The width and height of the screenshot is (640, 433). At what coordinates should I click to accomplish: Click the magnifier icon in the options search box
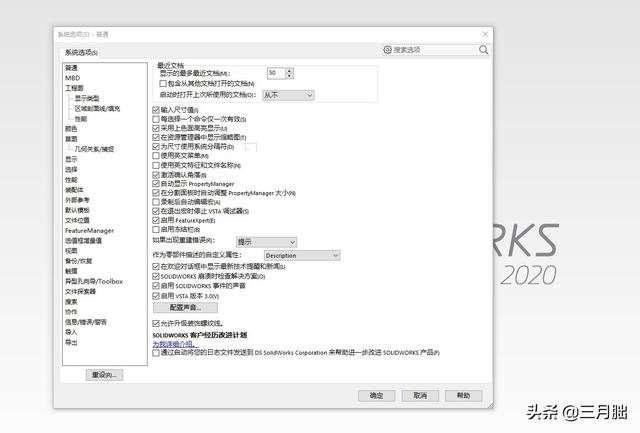483,50
